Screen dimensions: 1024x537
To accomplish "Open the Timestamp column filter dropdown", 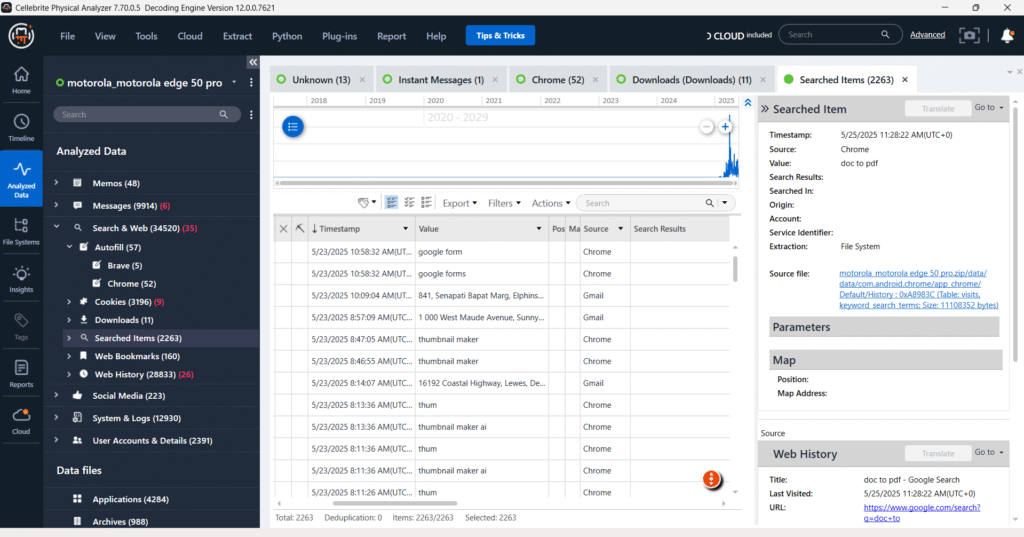I will click(x=406, y=229).
